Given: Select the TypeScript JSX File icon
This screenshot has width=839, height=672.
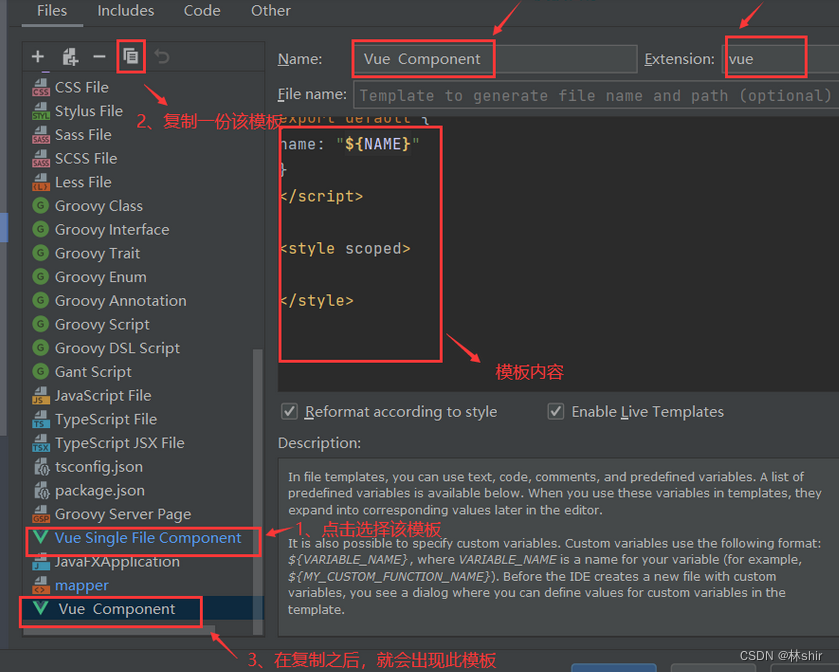Looking at the screenshot, I should point(41,443).
